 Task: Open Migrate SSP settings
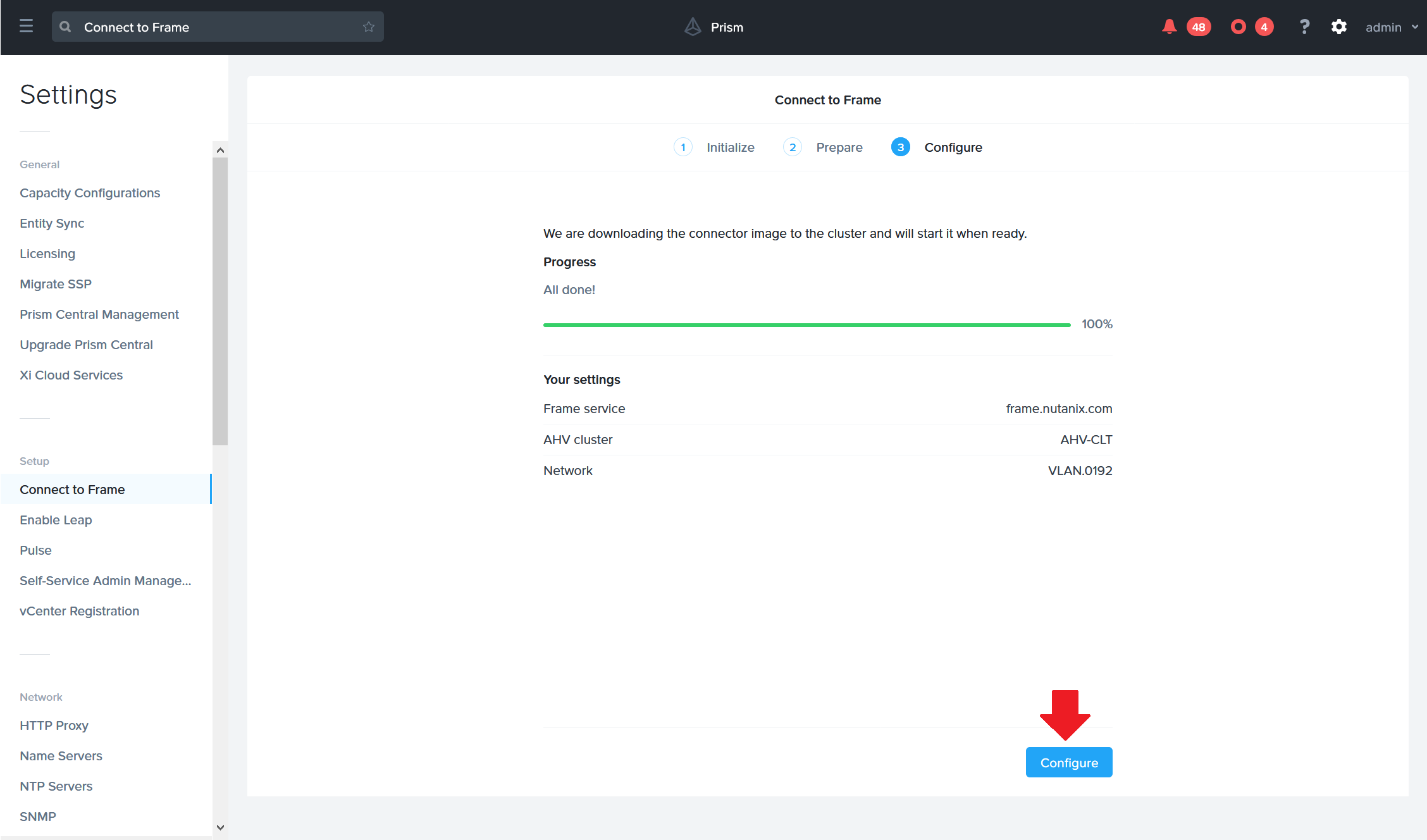point(56,284)
